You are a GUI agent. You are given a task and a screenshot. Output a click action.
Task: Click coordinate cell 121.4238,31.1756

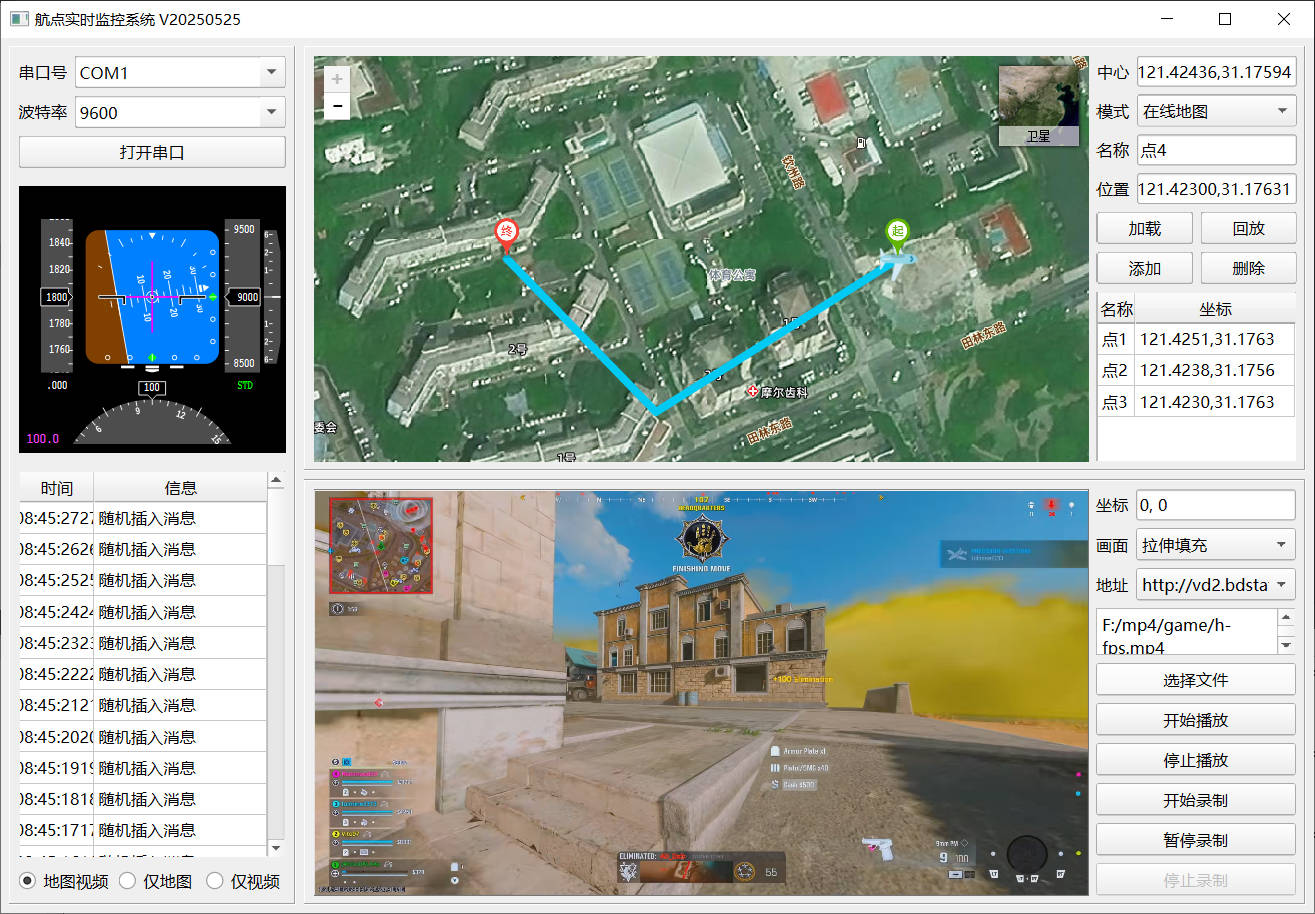coord(1214,370)
